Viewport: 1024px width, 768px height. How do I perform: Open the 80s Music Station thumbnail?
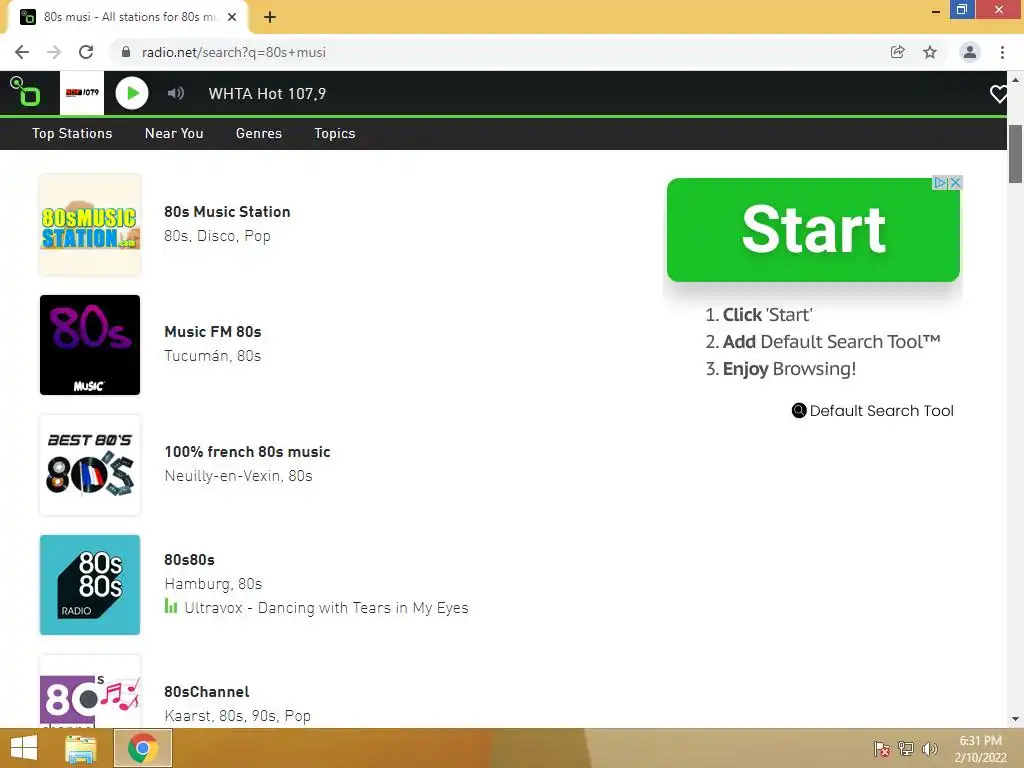tap(90, 225)
